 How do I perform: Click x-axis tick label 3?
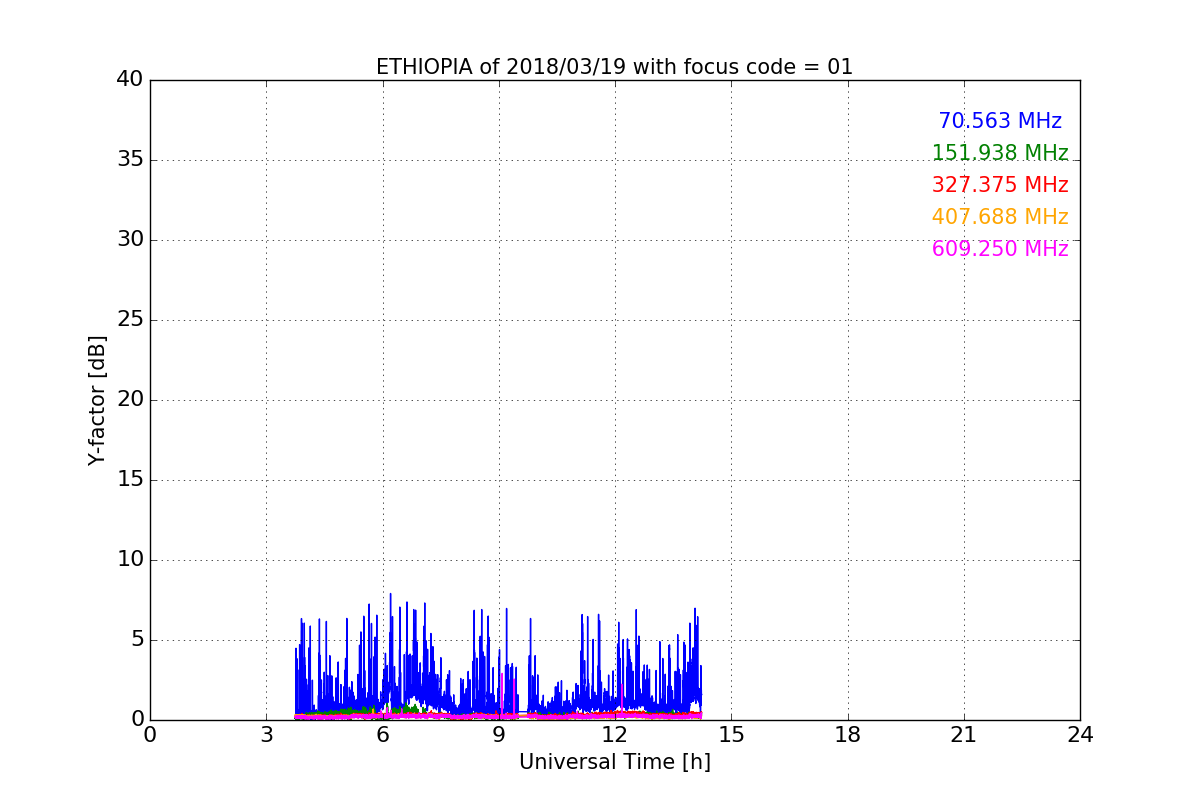click(x=266, y=735)
